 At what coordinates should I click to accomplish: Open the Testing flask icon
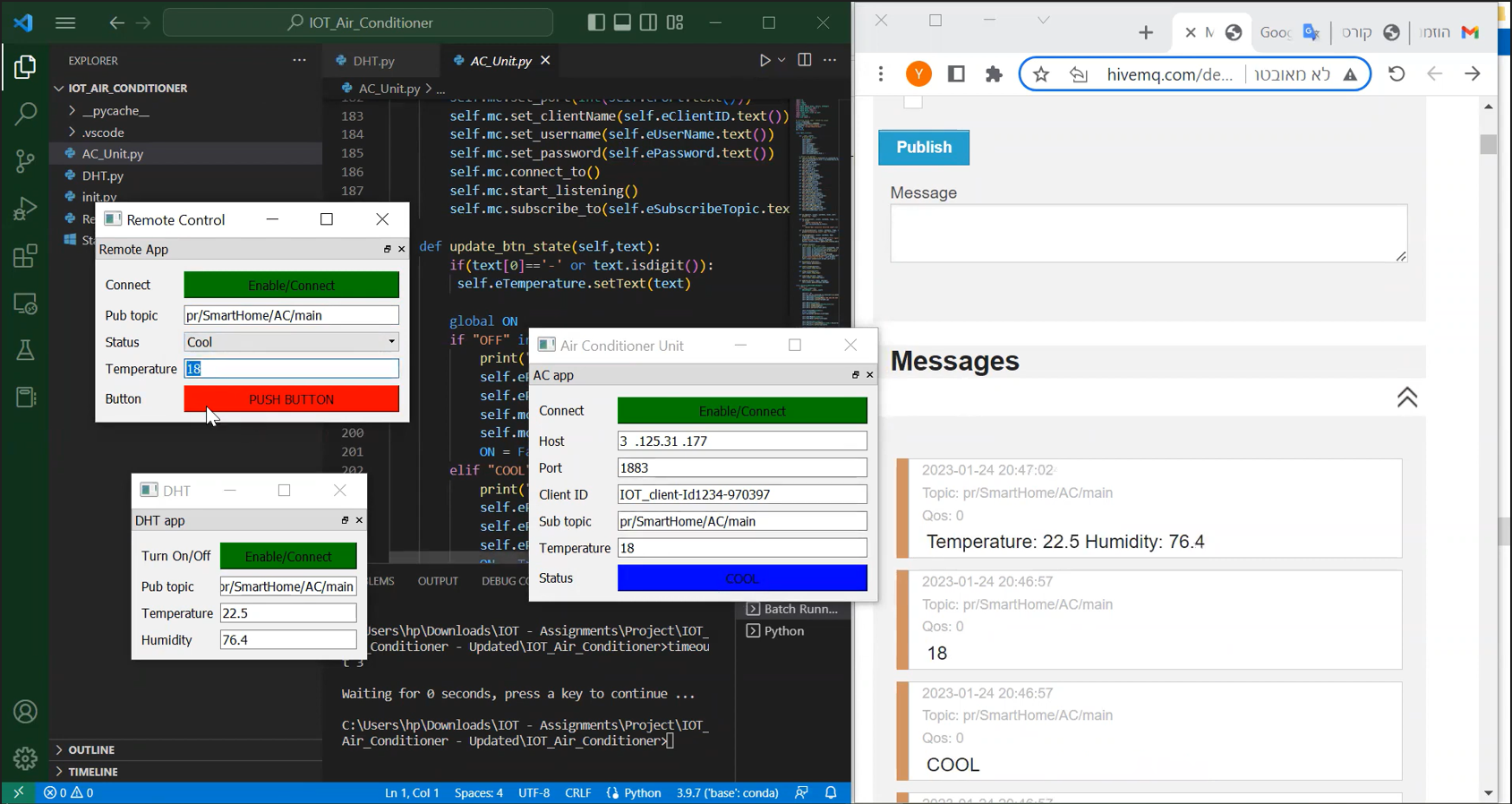[25, 350]
